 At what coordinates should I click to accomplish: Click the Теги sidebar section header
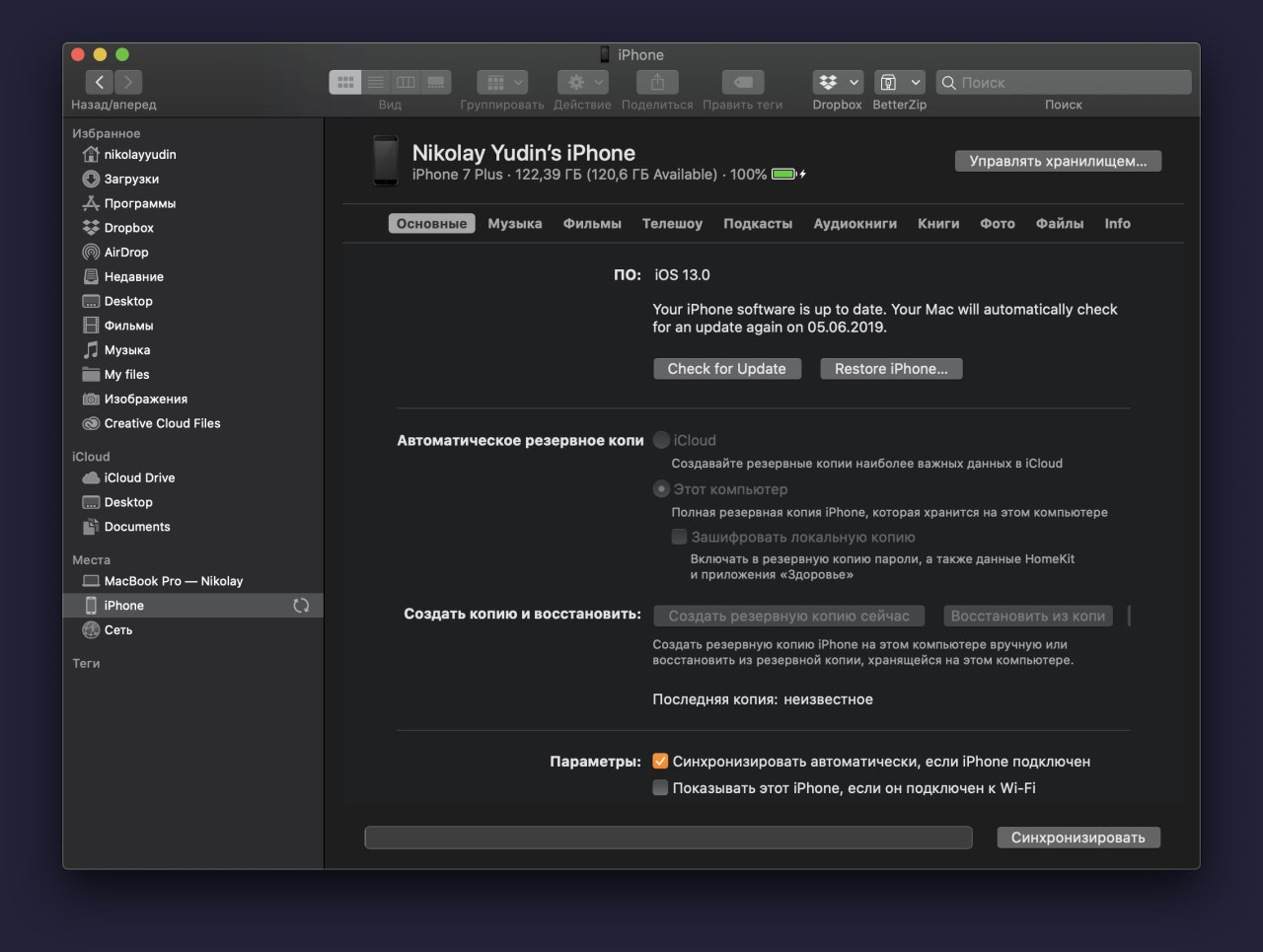(86, 664)
